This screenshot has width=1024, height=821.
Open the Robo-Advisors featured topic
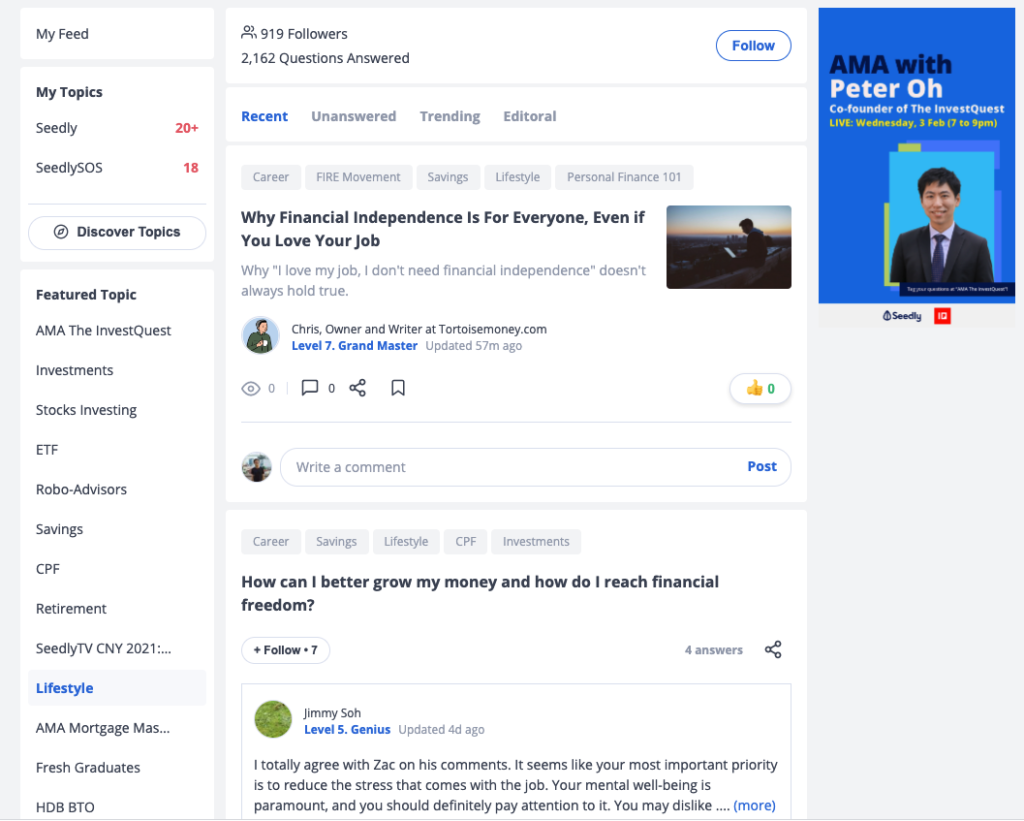coord(81,489)
